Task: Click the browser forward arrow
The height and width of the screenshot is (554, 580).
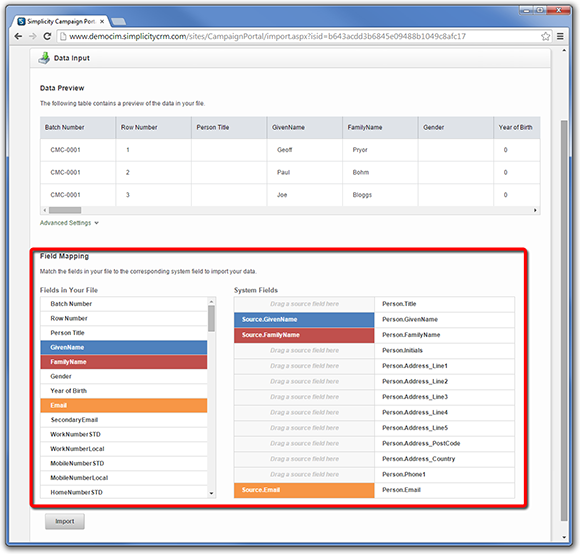Action: pos(33,36)
